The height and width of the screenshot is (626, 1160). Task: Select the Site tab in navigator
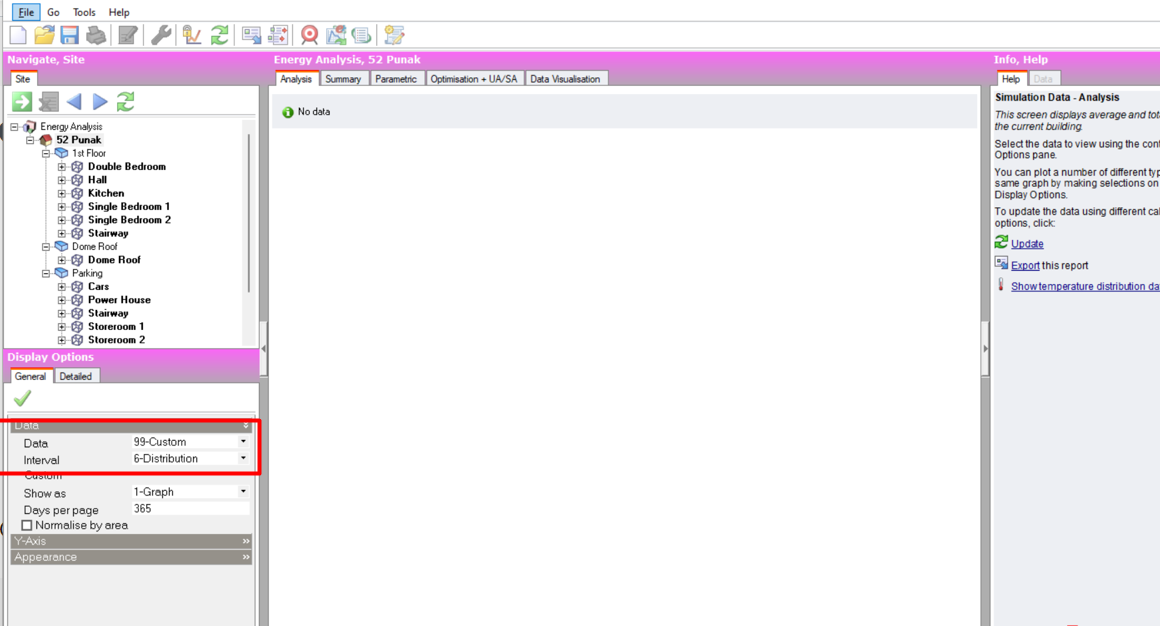(x=23, y=78)
